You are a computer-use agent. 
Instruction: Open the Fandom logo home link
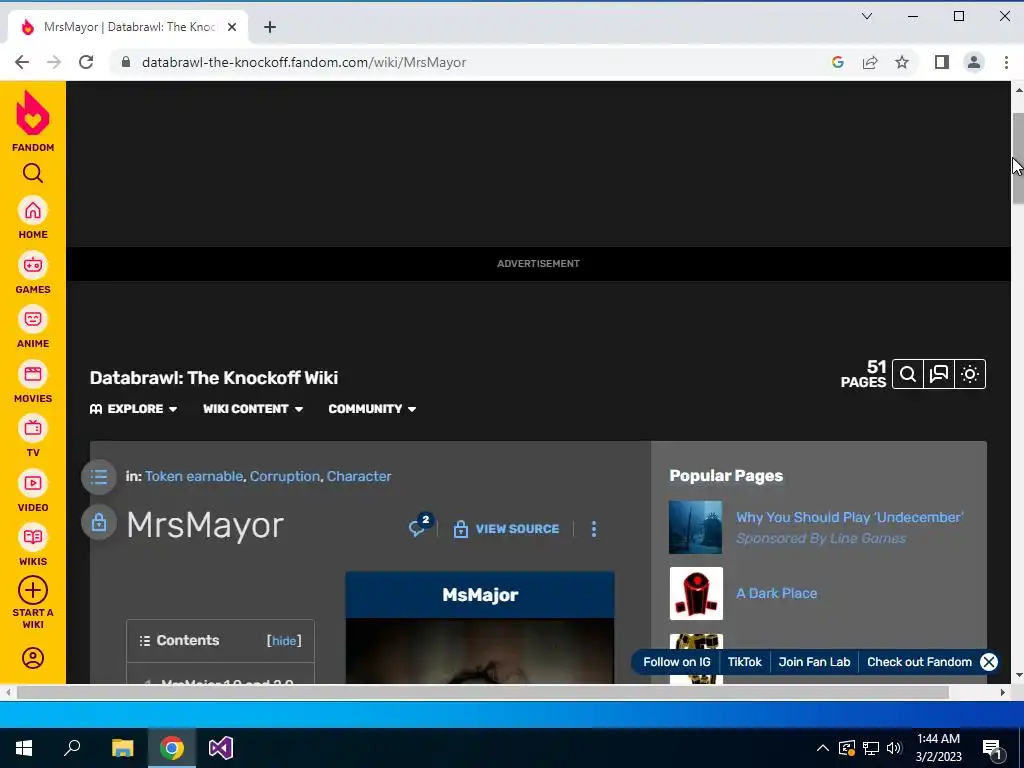(33, 121)
